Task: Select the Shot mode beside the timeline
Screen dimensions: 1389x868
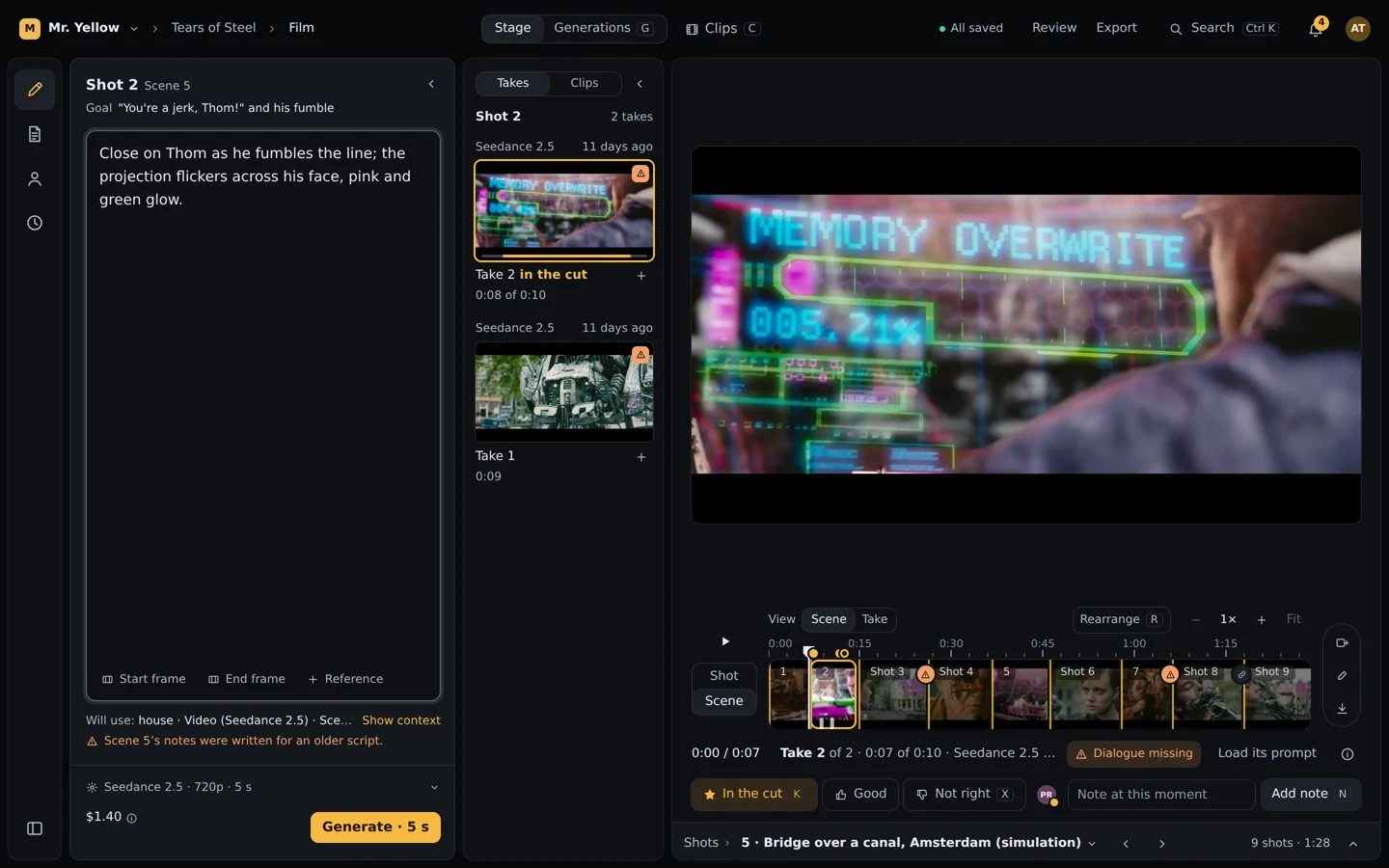Action: pos(724,676)
